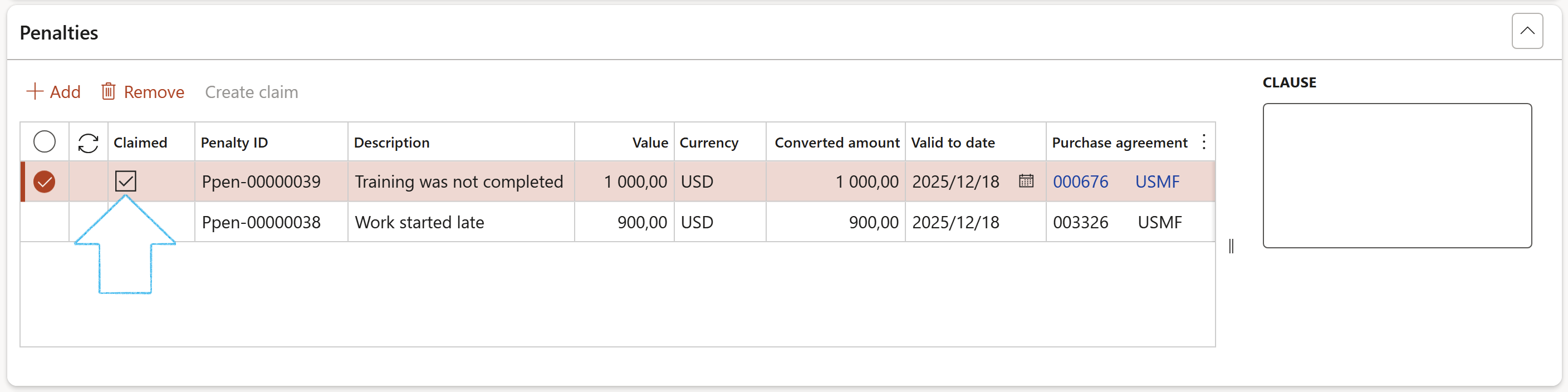Screen dimensions: 1568x392
Task: Open the USMF link in first row
Action: tap(1157, 182)
